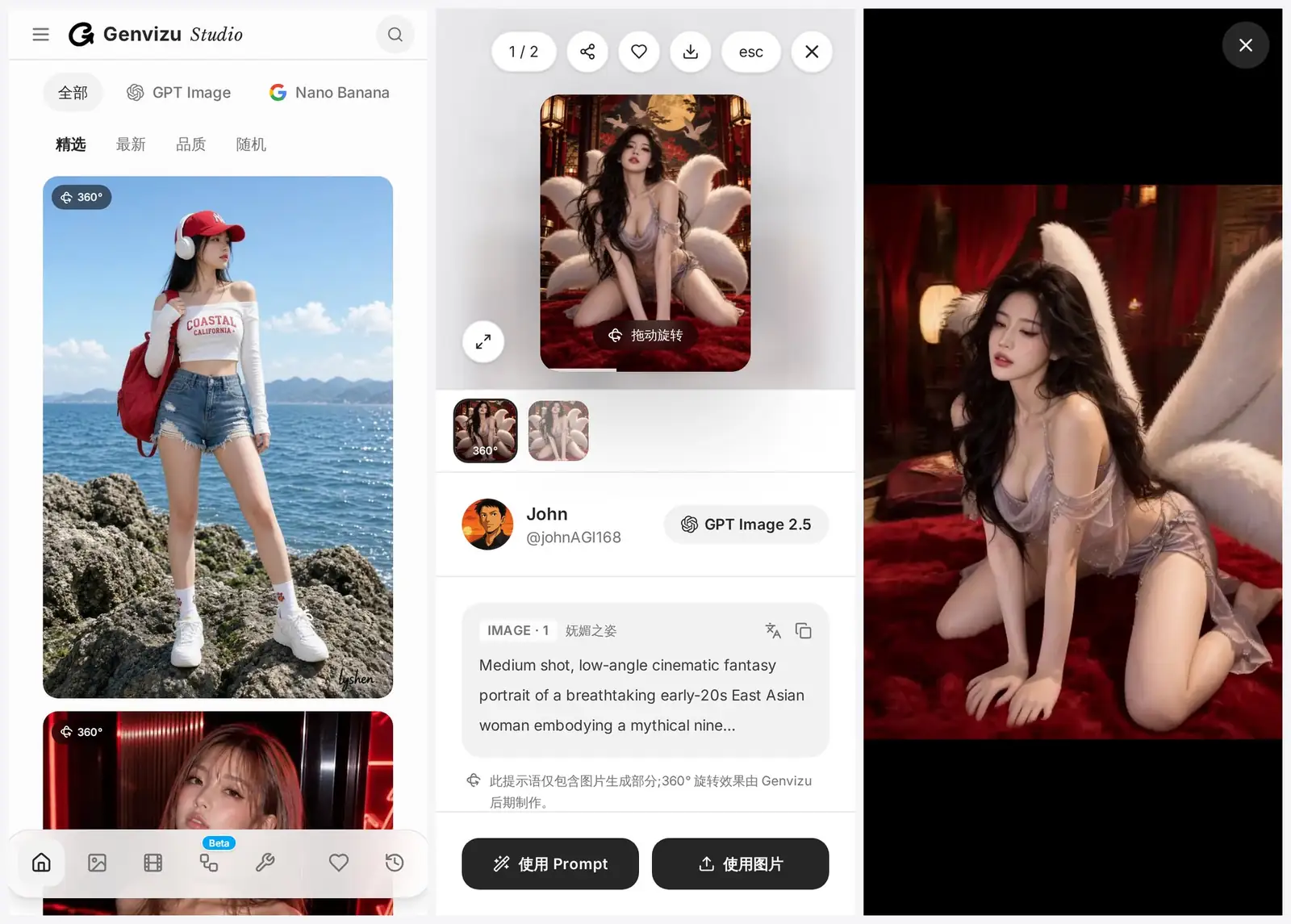The width and height of the screenshot is (1291, 924).
Task: Open the home tab in the bottom bar
Action: pos(41,863)
